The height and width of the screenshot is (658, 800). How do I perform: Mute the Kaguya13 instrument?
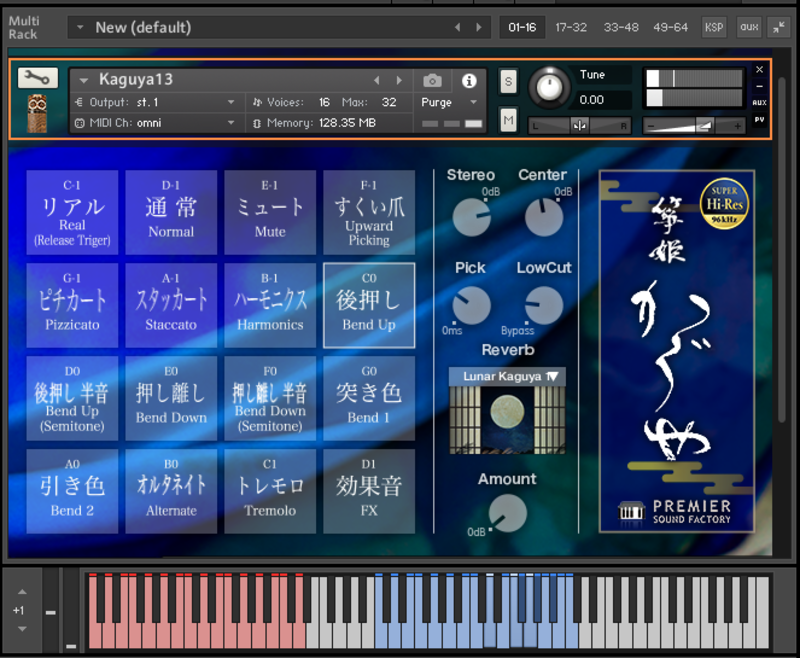(508, 120)
